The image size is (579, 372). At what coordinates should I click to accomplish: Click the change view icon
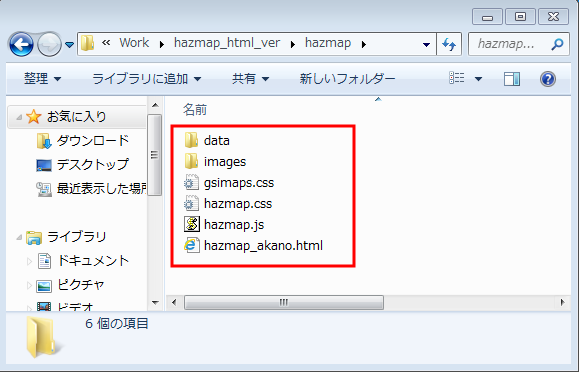[x=457, y=78]
